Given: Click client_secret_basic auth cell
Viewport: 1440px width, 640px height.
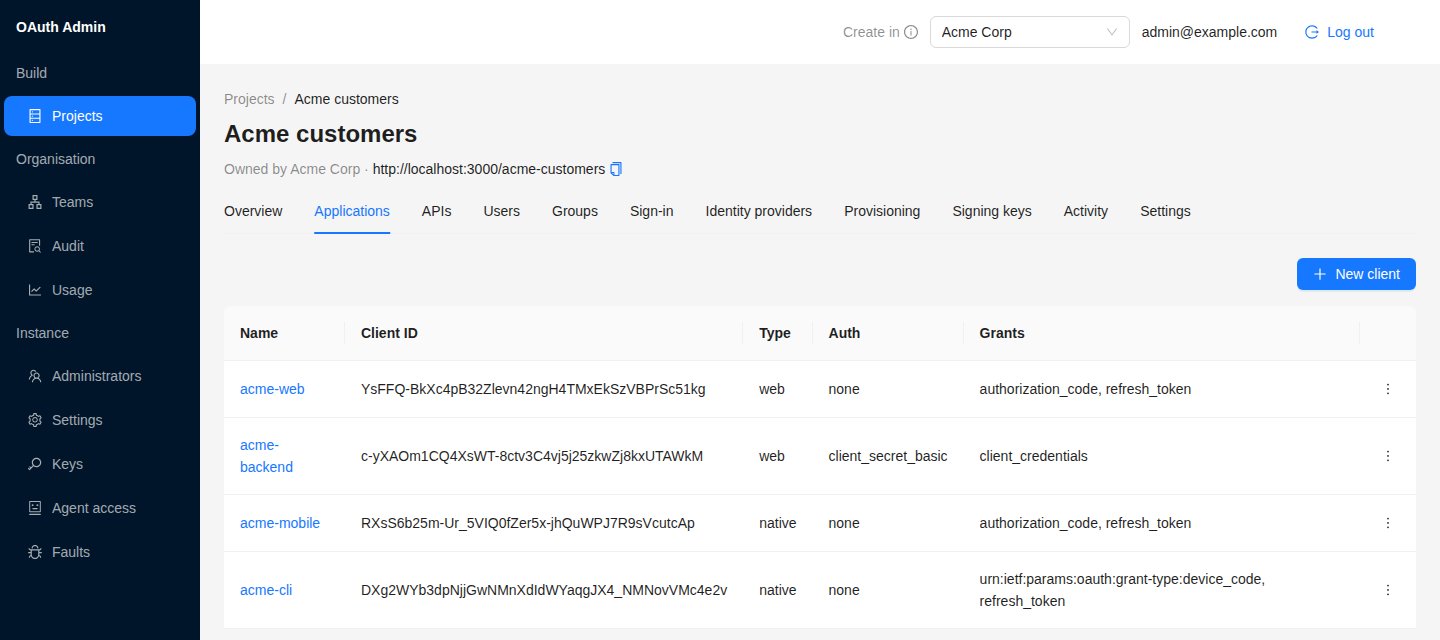Looking at the screenshot, I should pyautogui.click(x=888, y=456).
